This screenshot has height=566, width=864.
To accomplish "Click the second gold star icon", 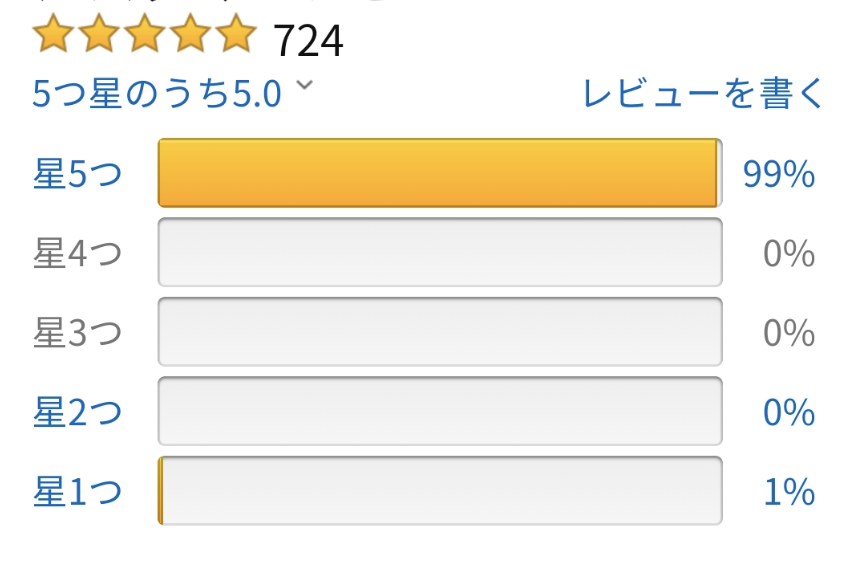I will pyautogui.click(x=99, y=34).
